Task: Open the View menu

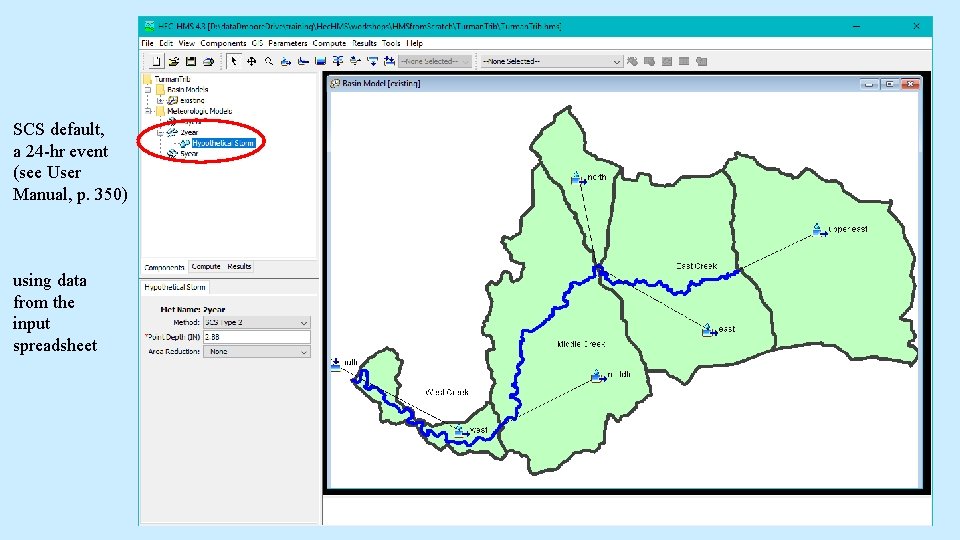Action: 187,43
